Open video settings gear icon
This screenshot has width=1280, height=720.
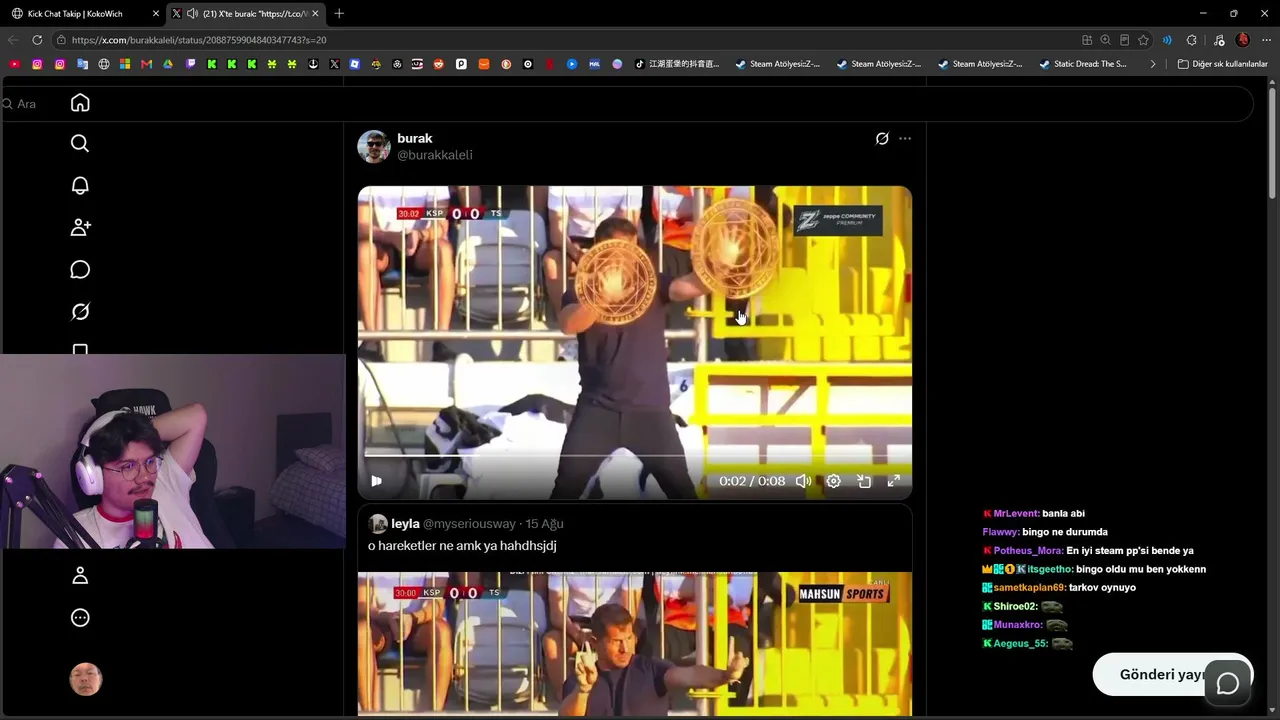coord(833,481)
